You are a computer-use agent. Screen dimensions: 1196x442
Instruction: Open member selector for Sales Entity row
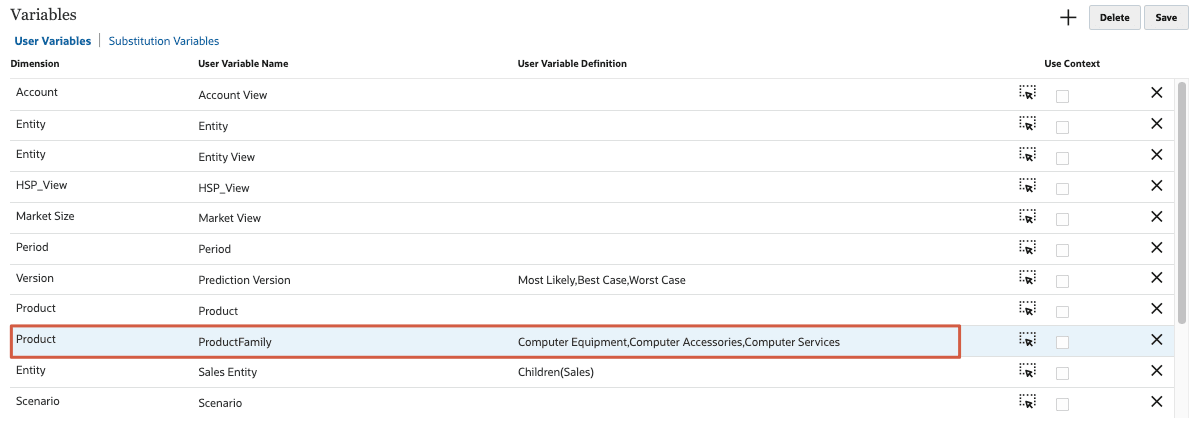tap(1027, 371)
